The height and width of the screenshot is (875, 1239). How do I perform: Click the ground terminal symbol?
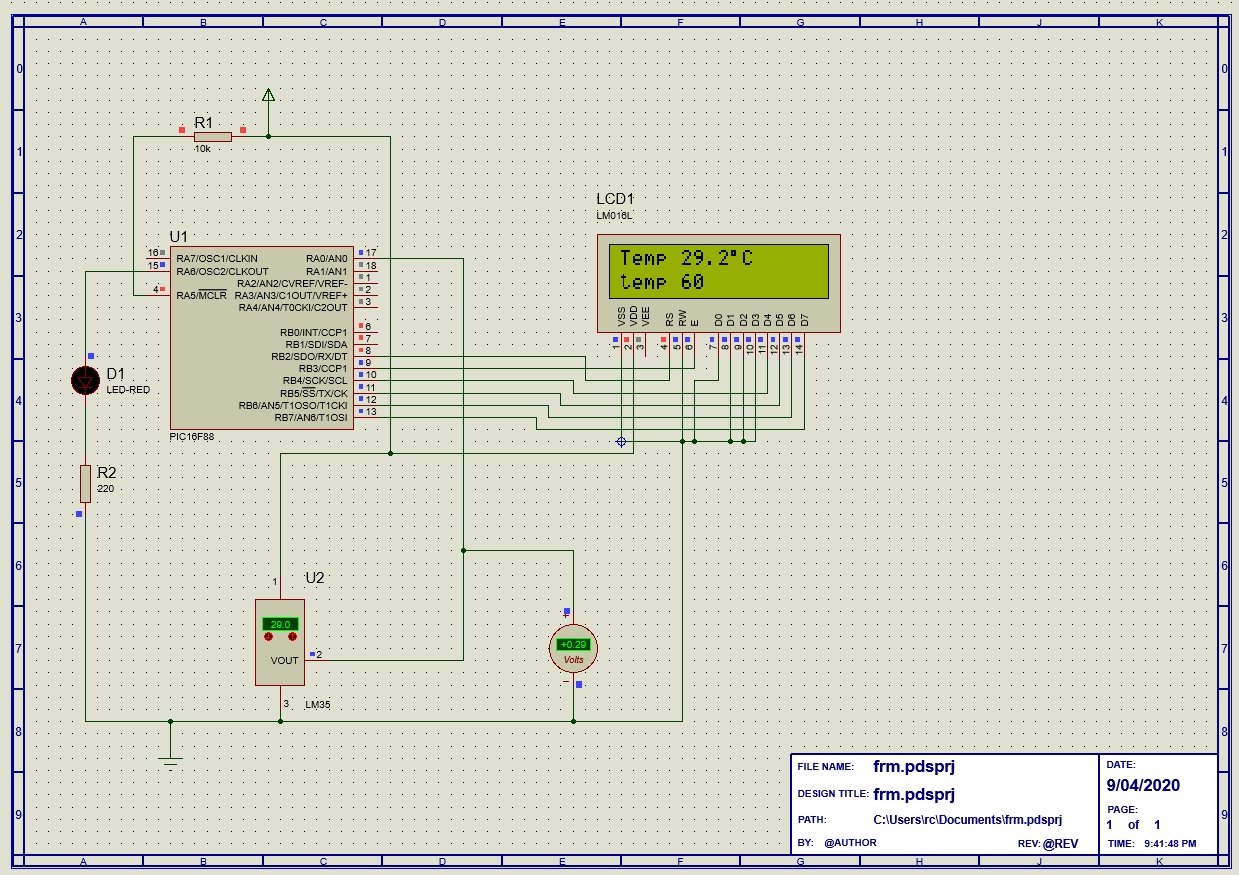(x=171, y=758)
